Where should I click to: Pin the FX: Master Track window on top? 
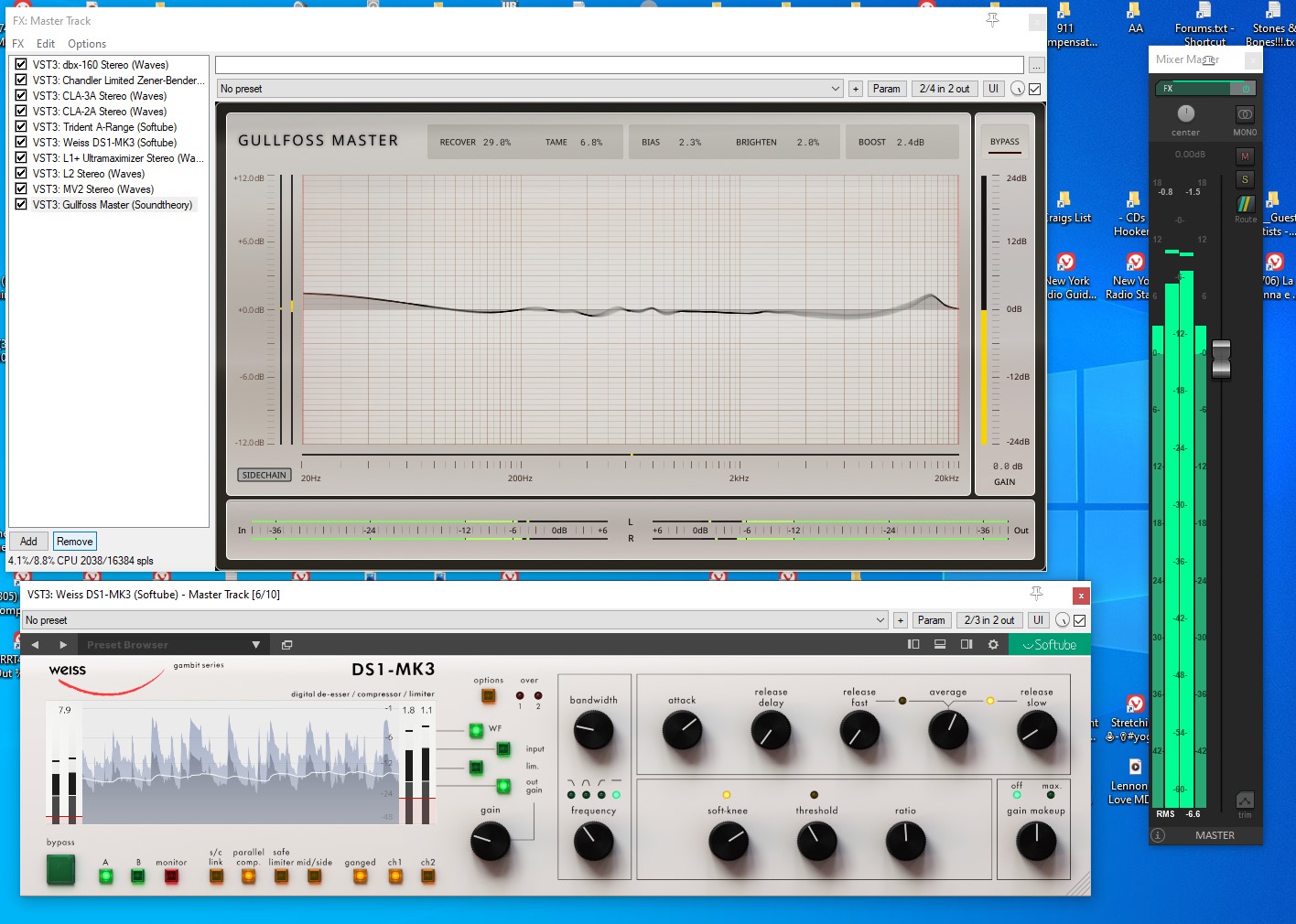pos(992,20)
